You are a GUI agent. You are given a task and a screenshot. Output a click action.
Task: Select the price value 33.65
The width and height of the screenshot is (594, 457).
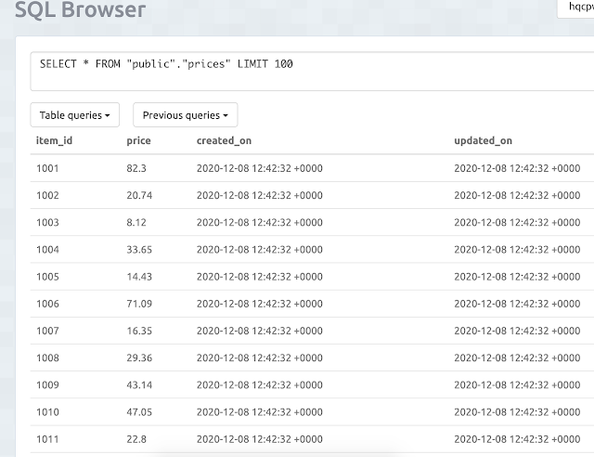[x=139, y=249]
